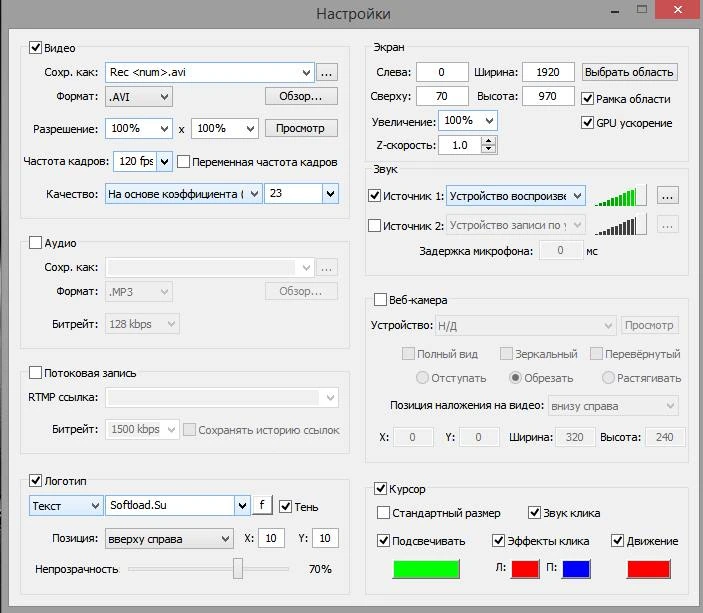Open Source 1 audio settings '...' button
The width and height of the screenshot is (703, 613).
pyautogui.click(x=667, y=196)
